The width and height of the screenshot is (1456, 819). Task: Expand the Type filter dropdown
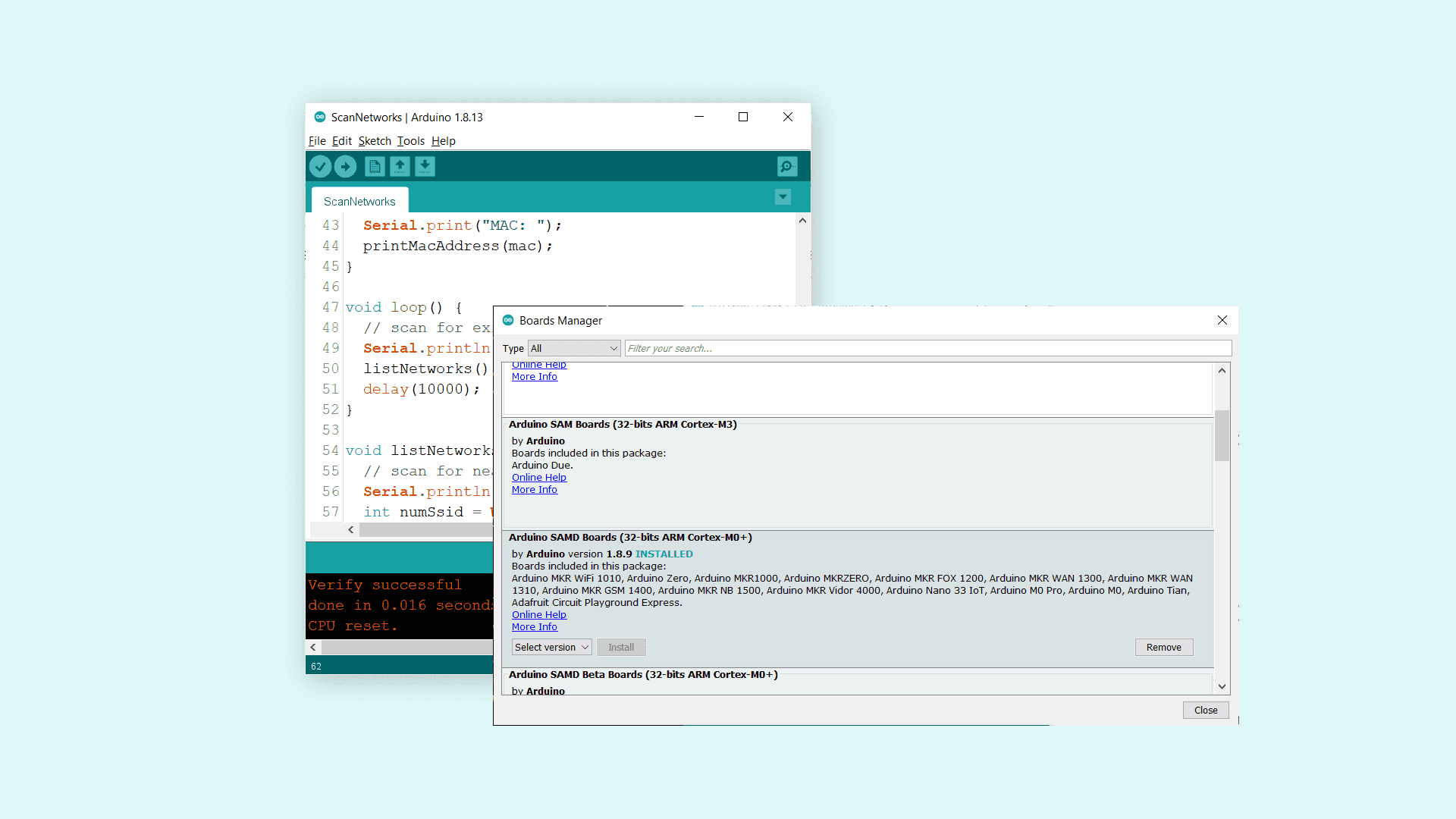coord(574,348)
